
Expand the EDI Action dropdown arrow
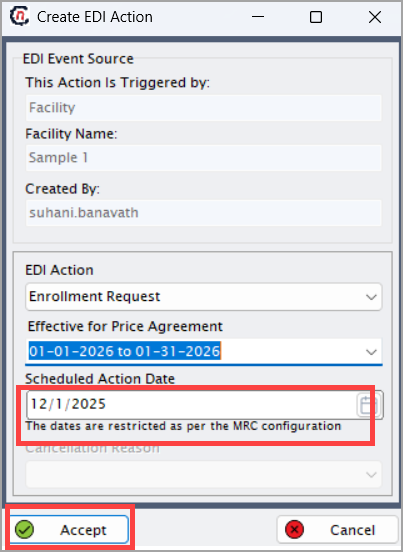(x=371, y=297)
